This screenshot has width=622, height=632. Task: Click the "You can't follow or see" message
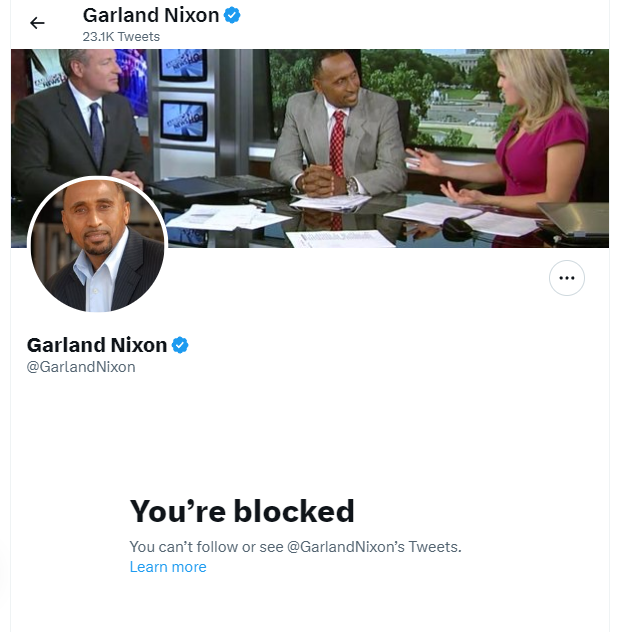click(295, 547)
